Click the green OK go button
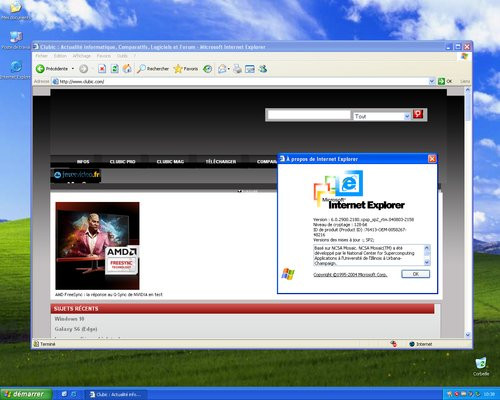 tap(445, 81)
